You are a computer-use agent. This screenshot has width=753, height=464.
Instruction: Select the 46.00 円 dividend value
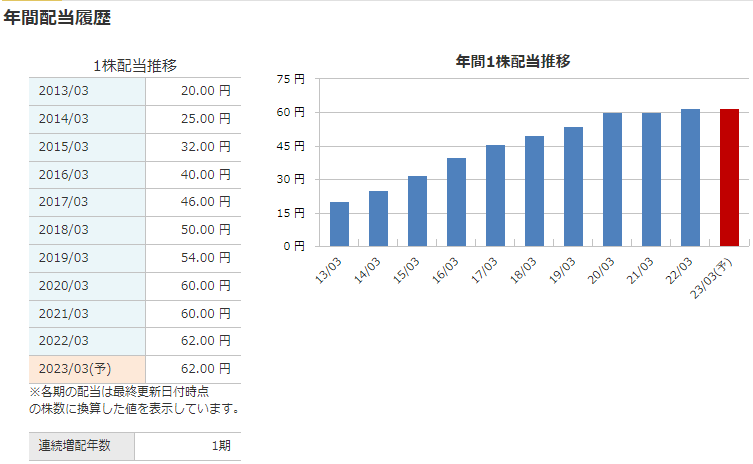pos(206,202)
